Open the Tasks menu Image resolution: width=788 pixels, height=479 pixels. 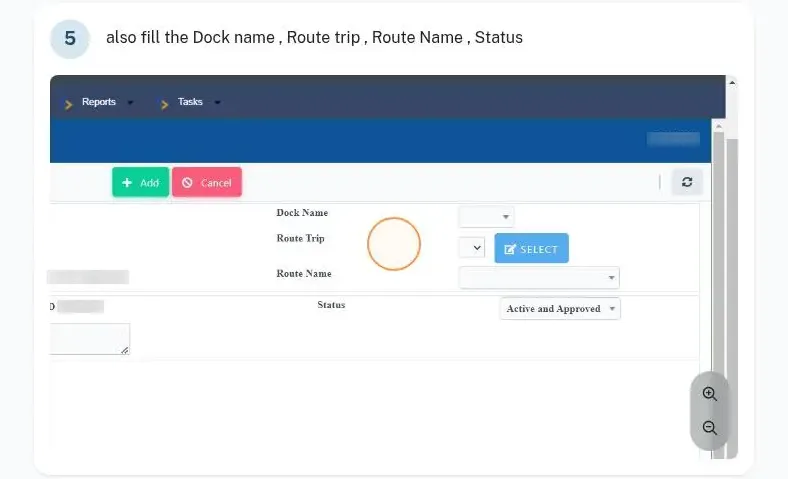point(190,102)
